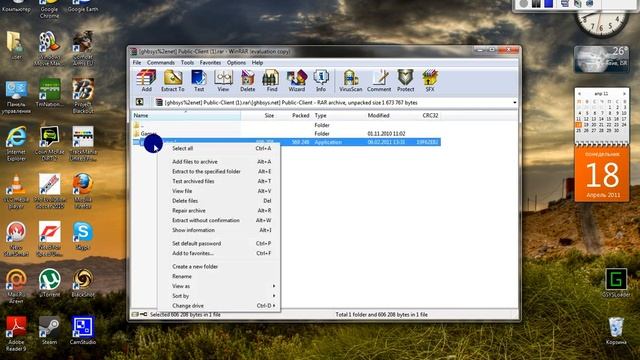Viewport: 640px width, 360px height.
Task: Click the orange date tile showing 18
Action: pyautogui.click(x=602, y=174)
